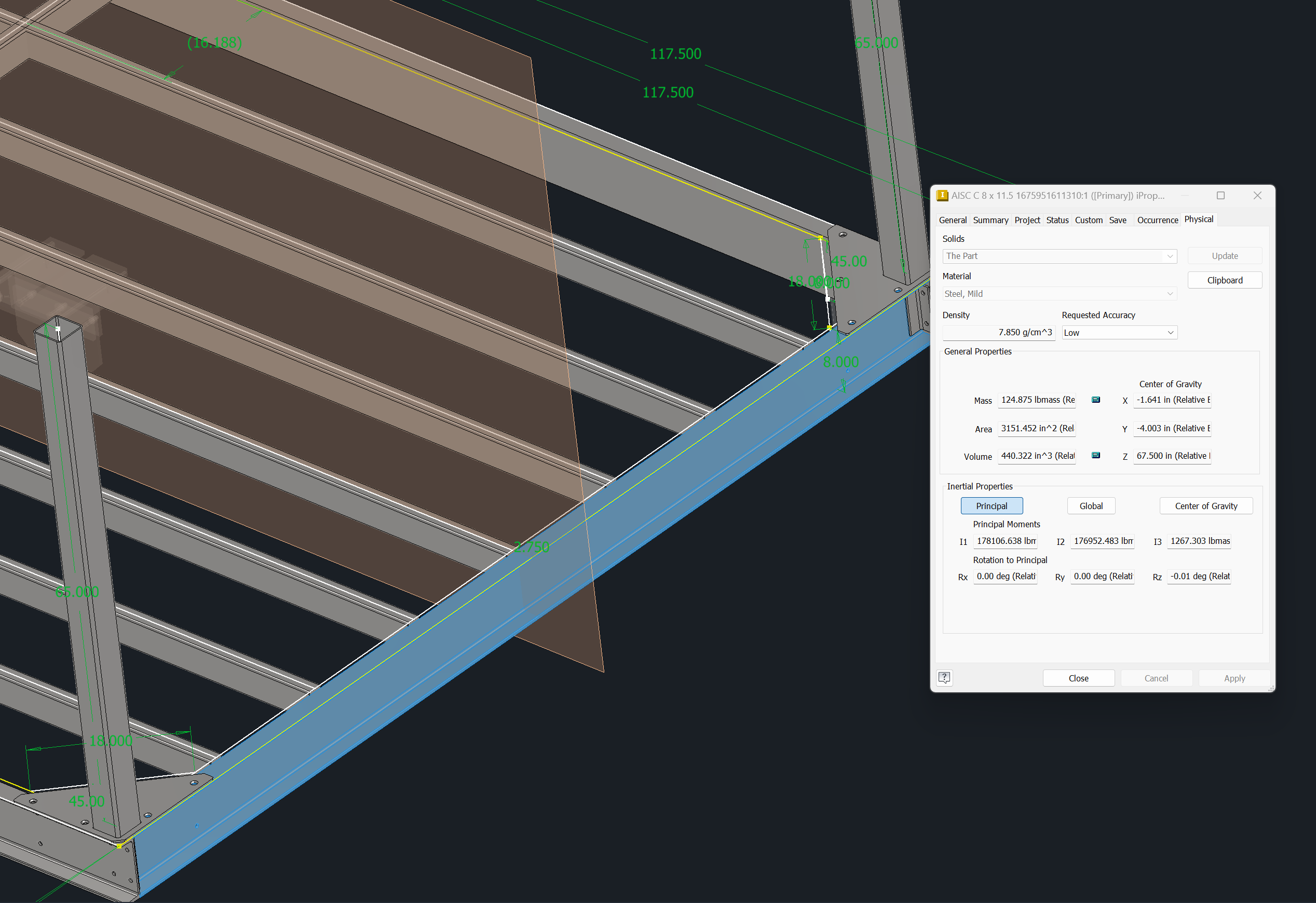Image resolution: width=1316 pixels, height=903 pixels.
Task: Open the Solids 'The Part' dropdown
Action: (1059, 256)
